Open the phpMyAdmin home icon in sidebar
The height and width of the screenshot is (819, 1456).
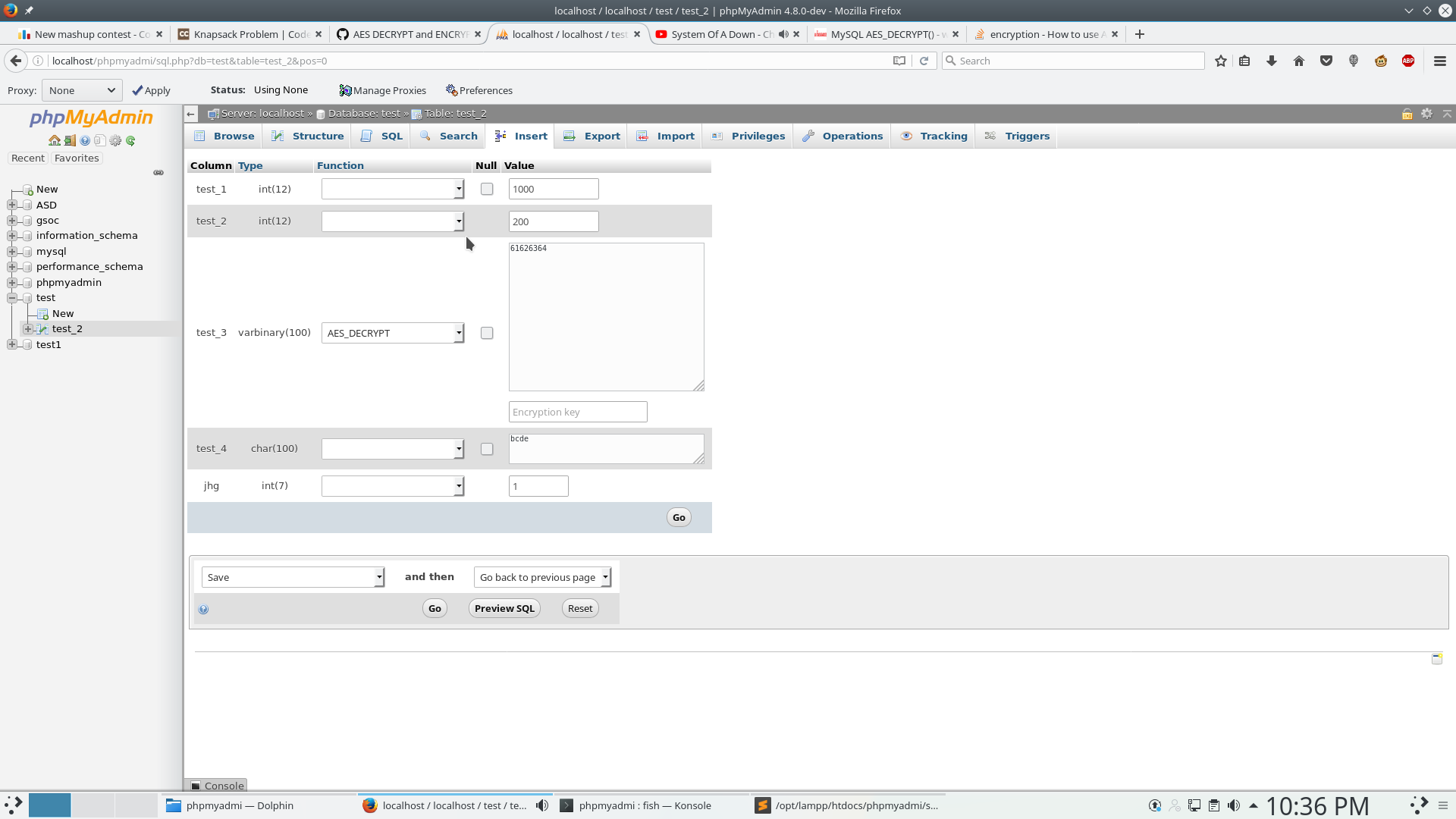point(55,140)
